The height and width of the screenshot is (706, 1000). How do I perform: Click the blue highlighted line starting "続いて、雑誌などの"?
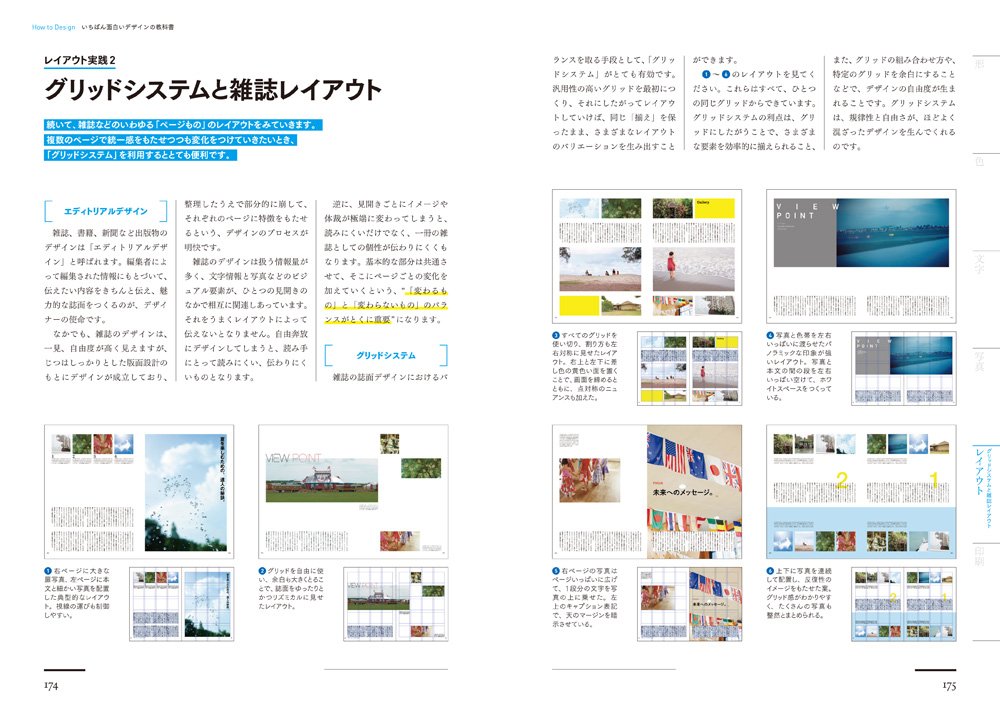pyautogui.click(x=183, y=124)
